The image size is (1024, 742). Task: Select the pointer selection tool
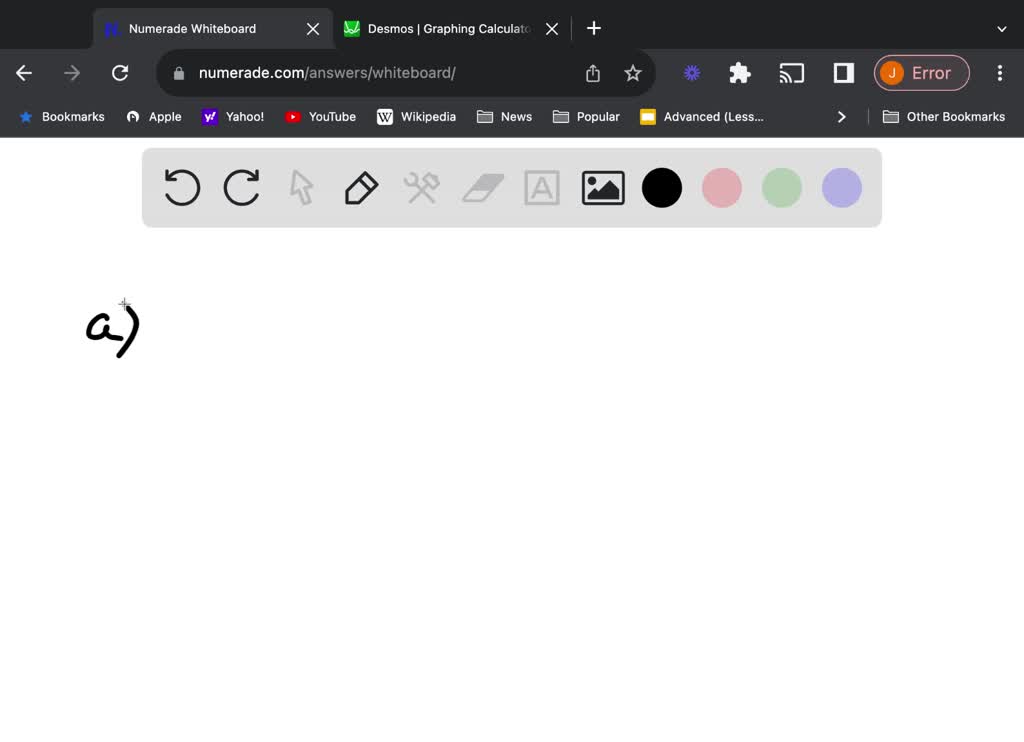(x=301, y=188)
